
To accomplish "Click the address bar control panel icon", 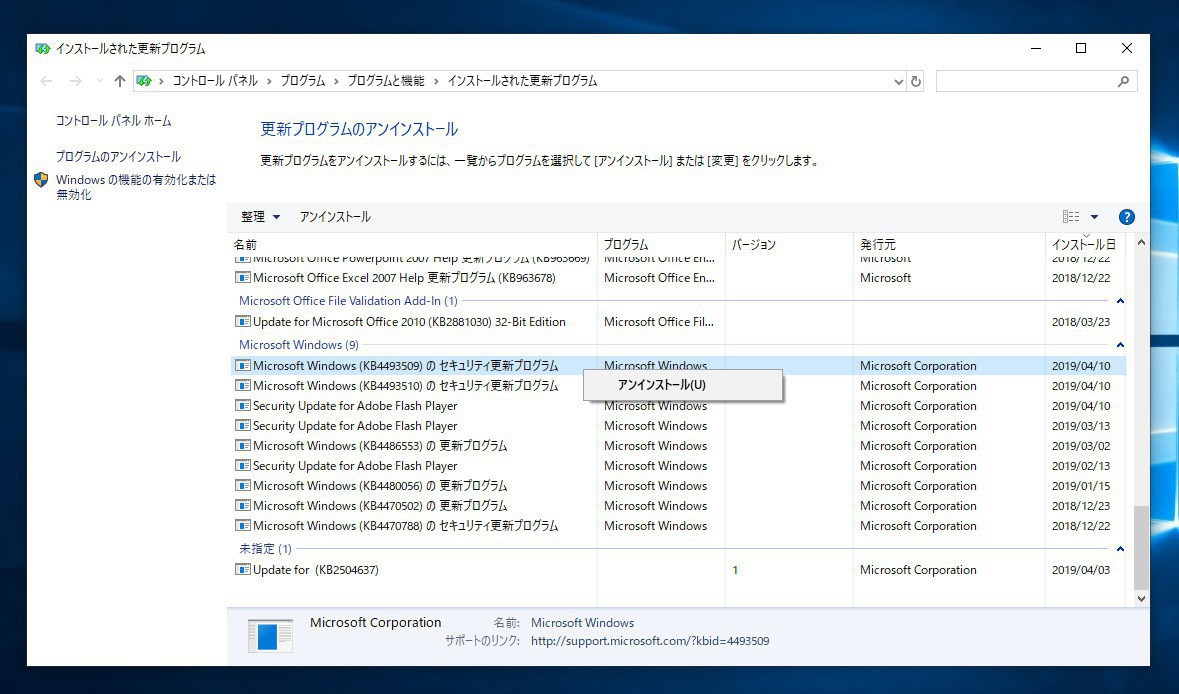I will (x=144, y=81).
